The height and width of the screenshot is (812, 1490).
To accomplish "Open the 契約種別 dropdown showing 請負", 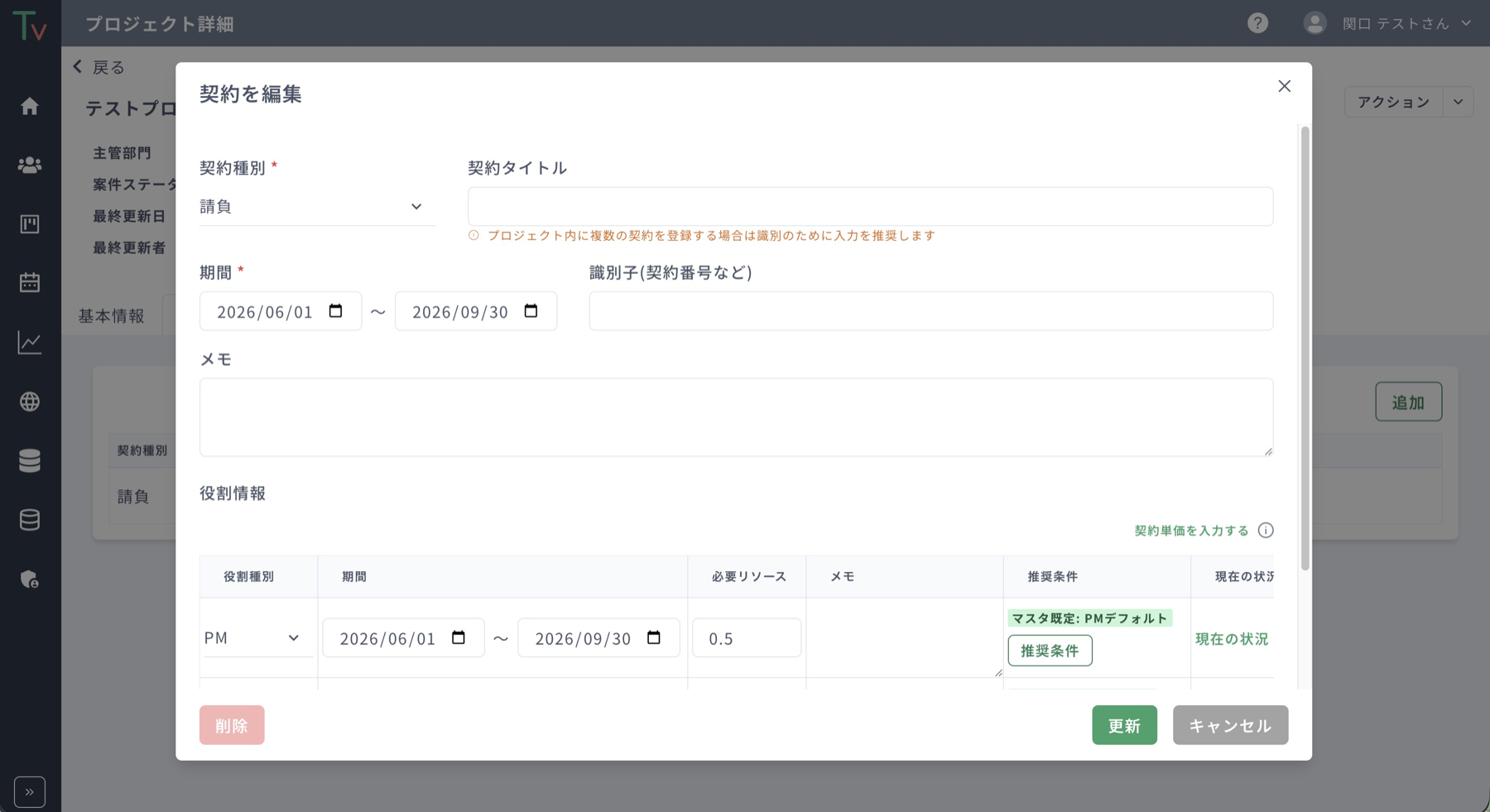I will point(317,206).
